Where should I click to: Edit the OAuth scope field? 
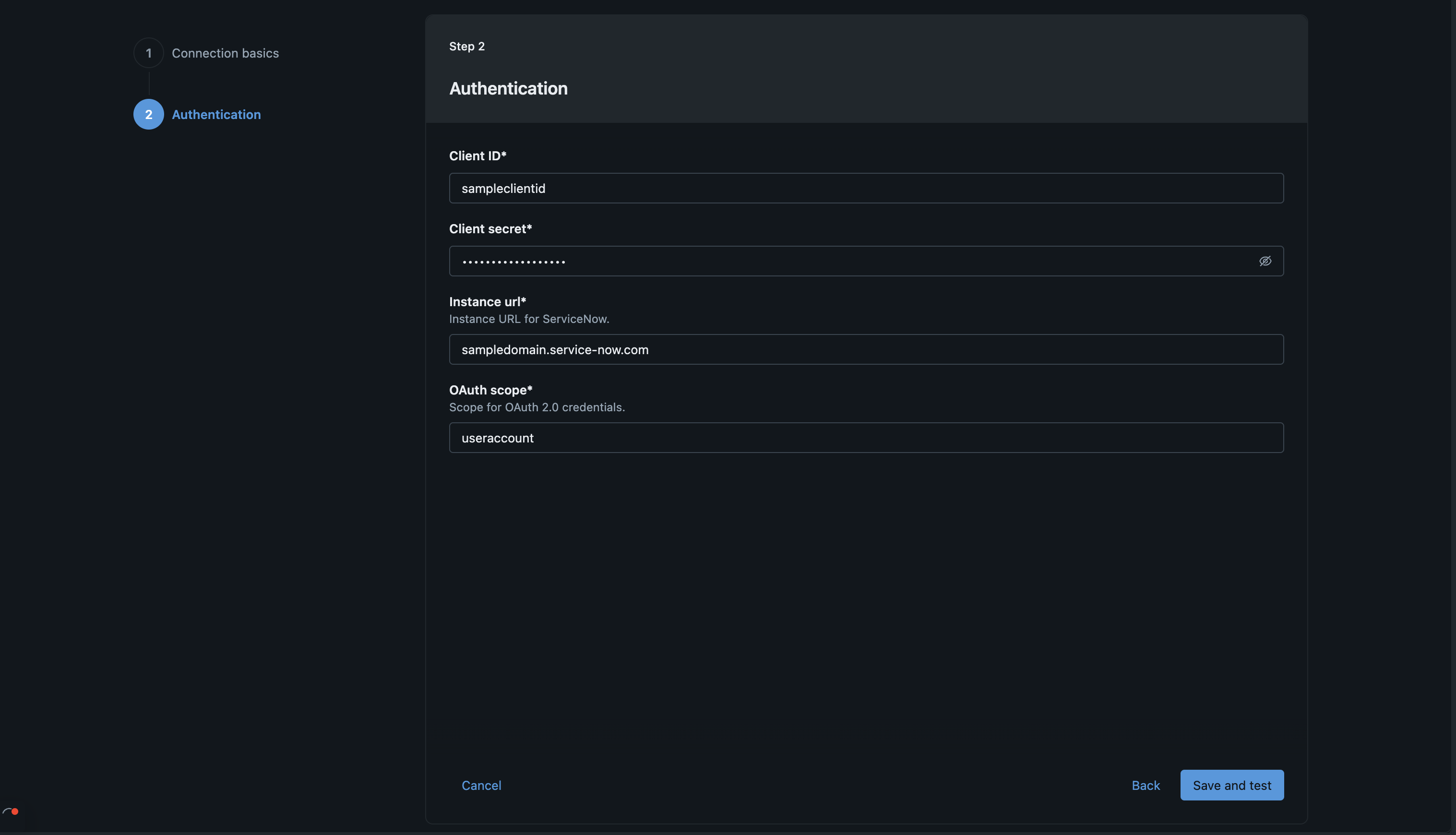[x=866, y=438]
